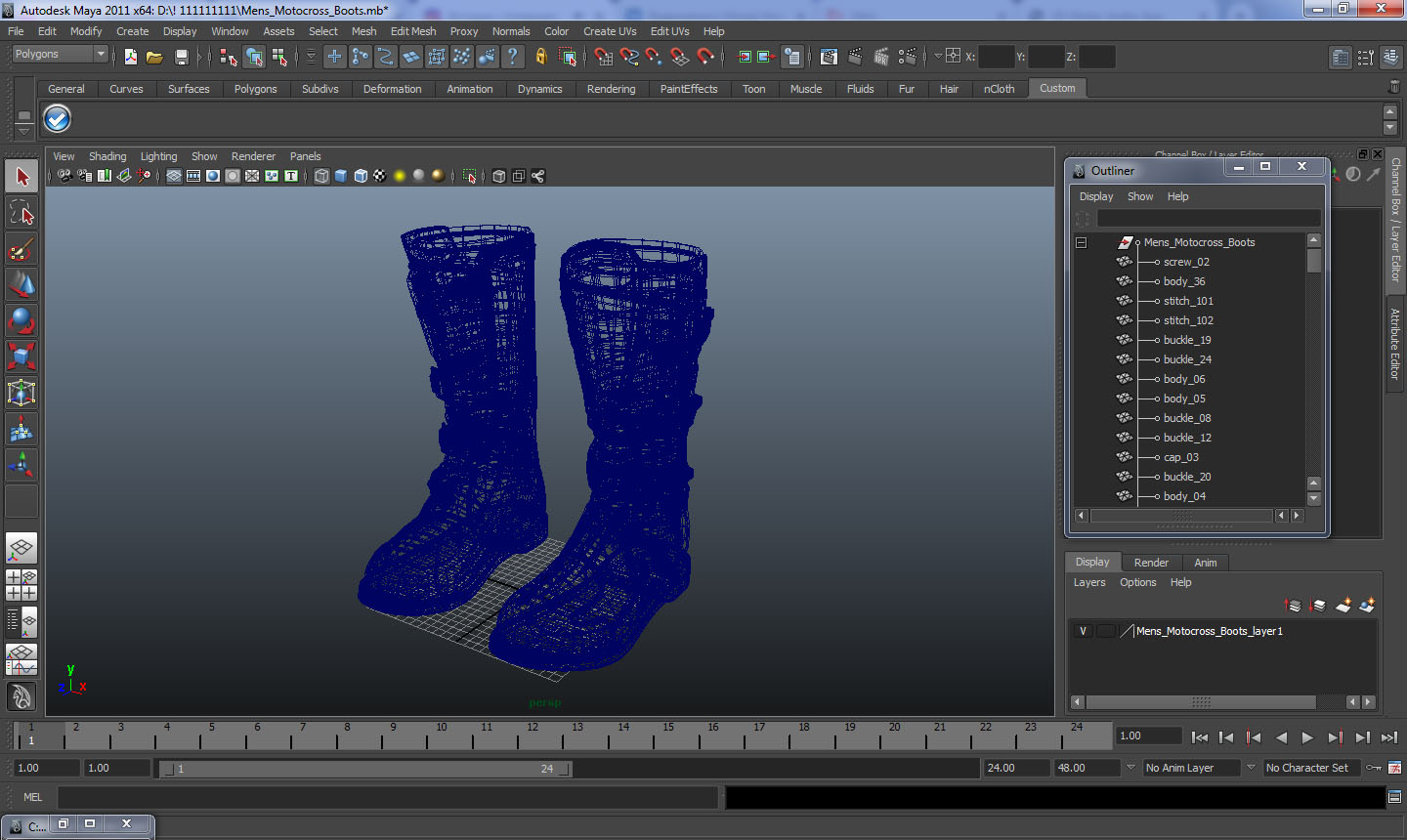Image resolution: width=1407 pixels, height=840 pixels.
Task: Select the Scale tool cube icon
Action: pos(21,357)
